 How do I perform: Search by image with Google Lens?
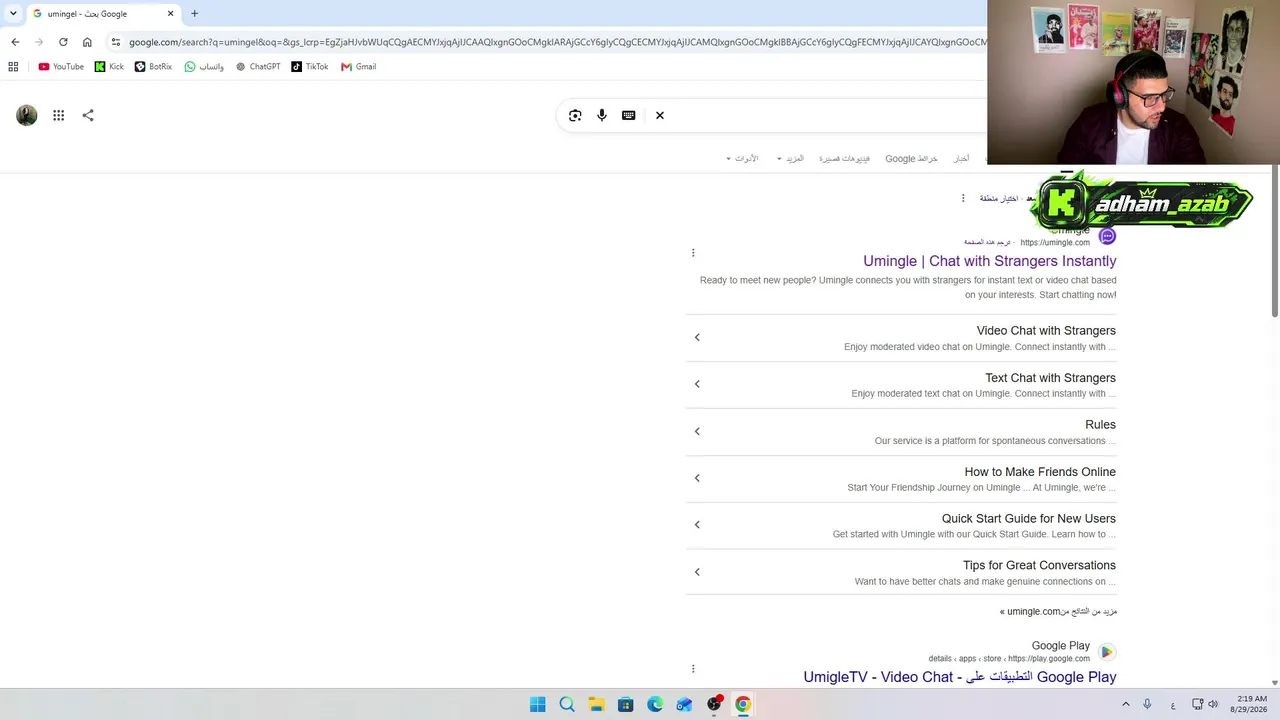point(575,116)
